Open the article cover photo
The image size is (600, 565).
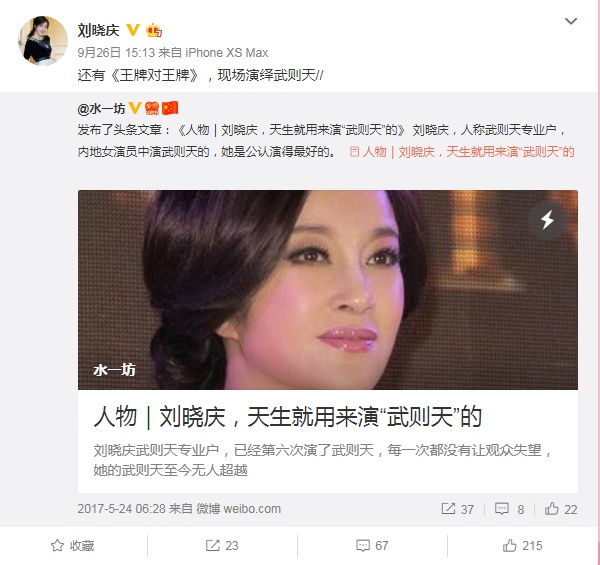click(328, 290)
